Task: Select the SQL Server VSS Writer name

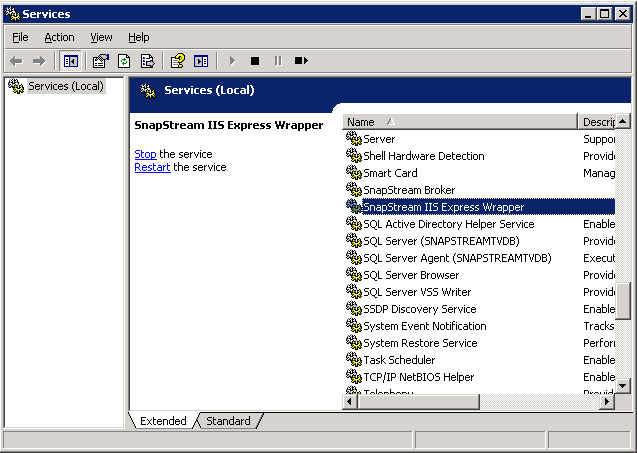Action: pyautogui.click(x=417, y=293)
